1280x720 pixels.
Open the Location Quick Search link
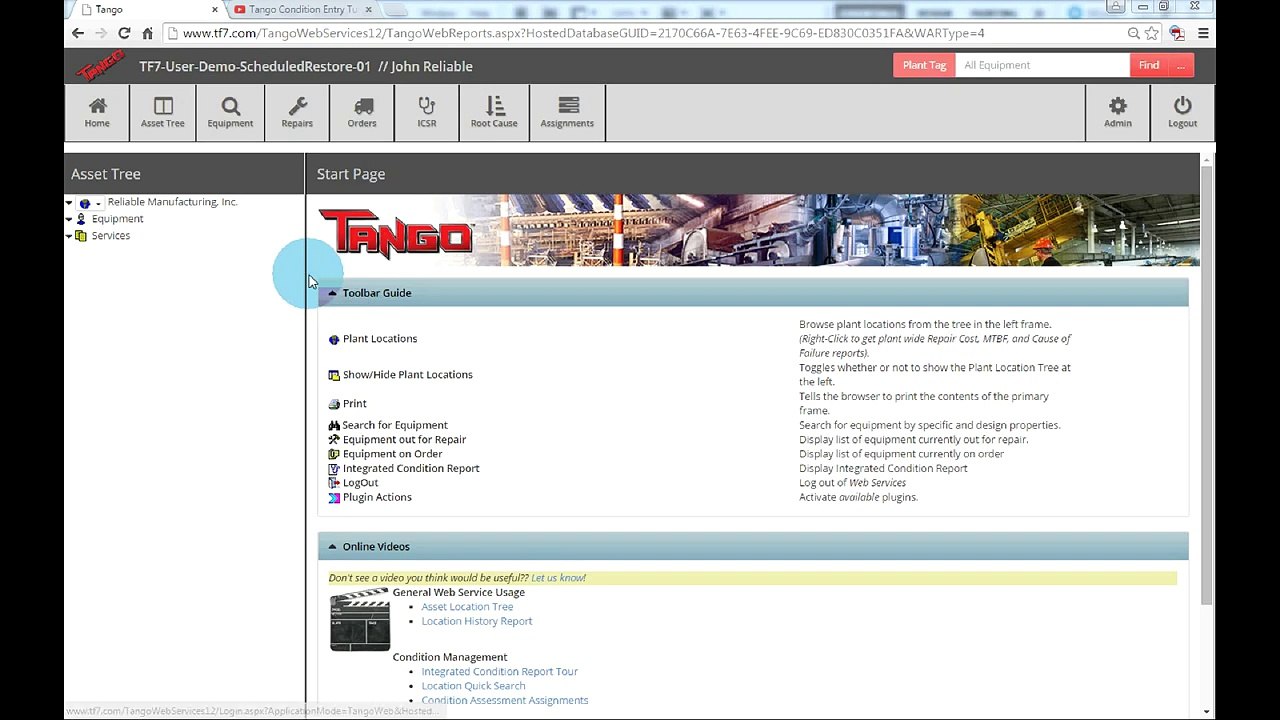(x=473, y=686)
